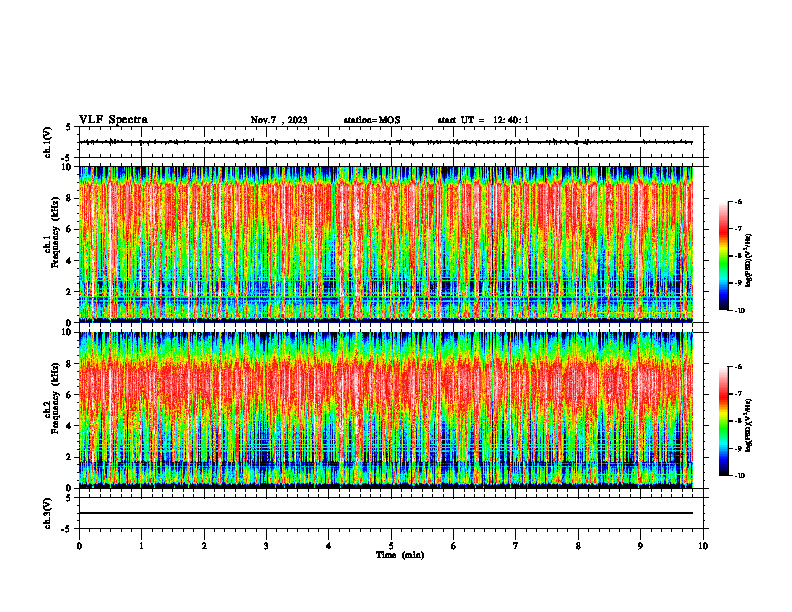Click the 'ch.3(V)' axis label
Screen dimensions: 792x612
point(48,513)
